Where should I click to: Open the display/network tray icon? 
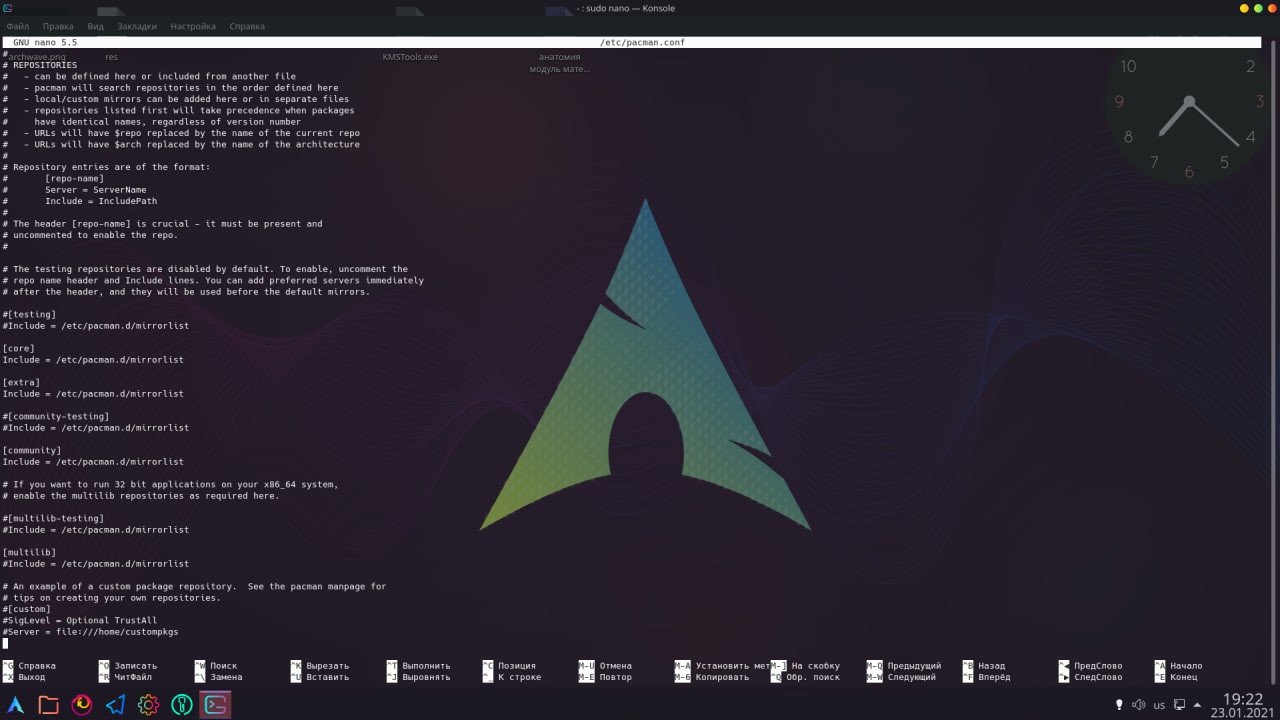click(x=1180, y=705)
